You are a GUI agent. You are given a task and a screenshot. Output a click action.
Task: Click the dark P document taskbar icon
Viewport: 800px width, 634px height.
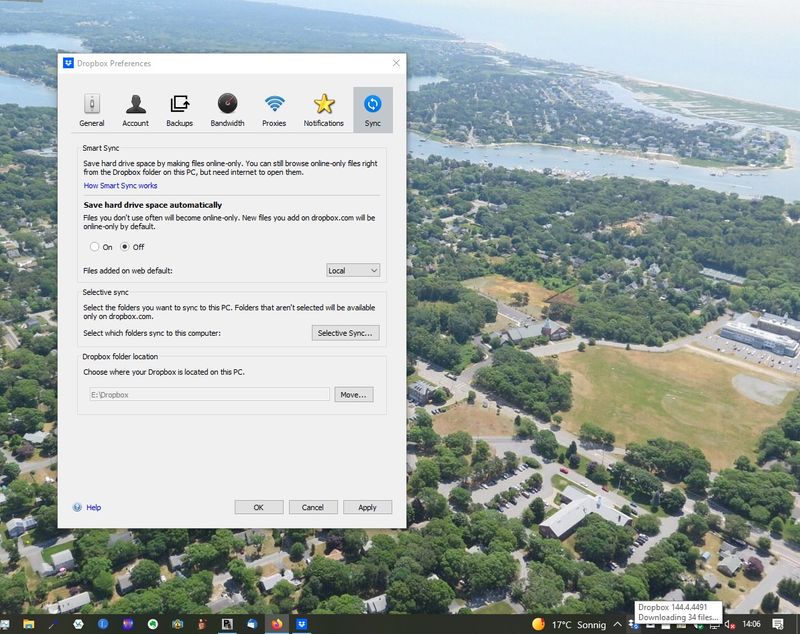227,624
